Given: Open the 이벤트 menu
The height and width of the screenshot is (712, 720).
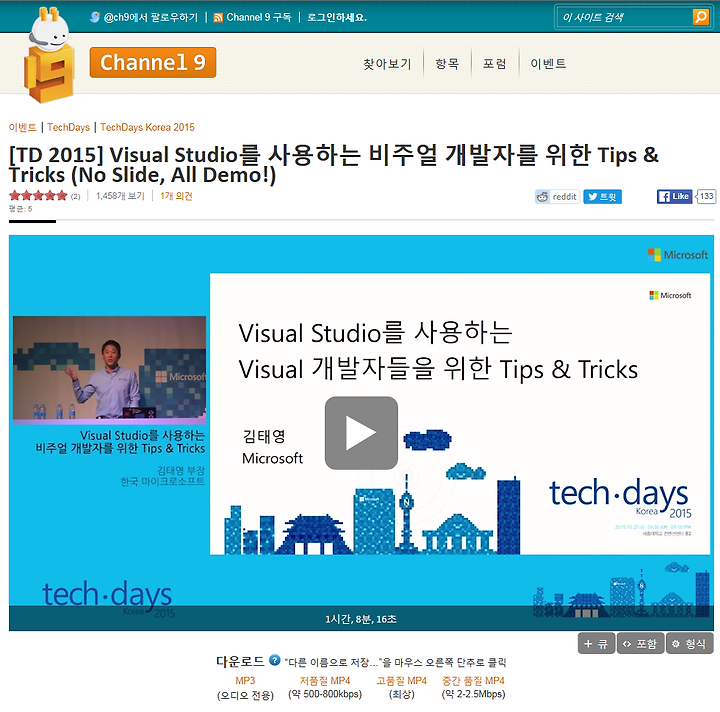Looking at the screenshot, I should (548, 63).
